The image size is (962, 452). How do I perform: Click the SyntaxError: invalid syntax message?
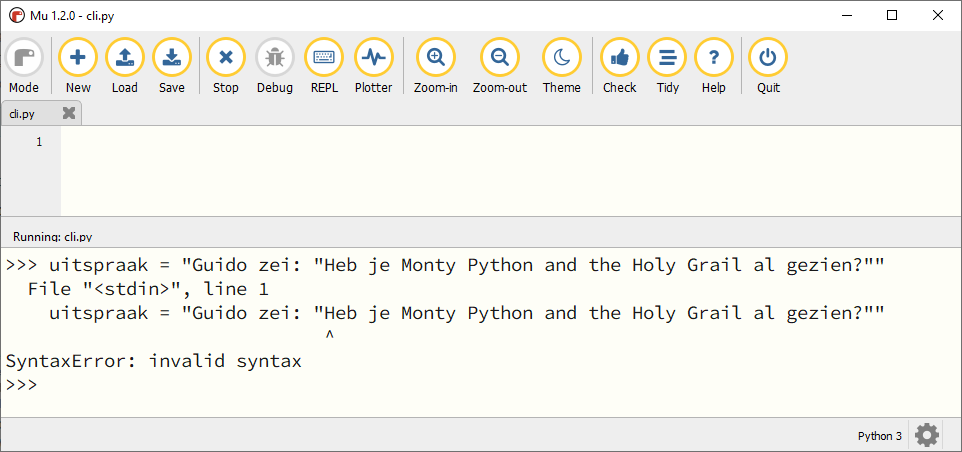pyautogui.click(x=153, y=361)
